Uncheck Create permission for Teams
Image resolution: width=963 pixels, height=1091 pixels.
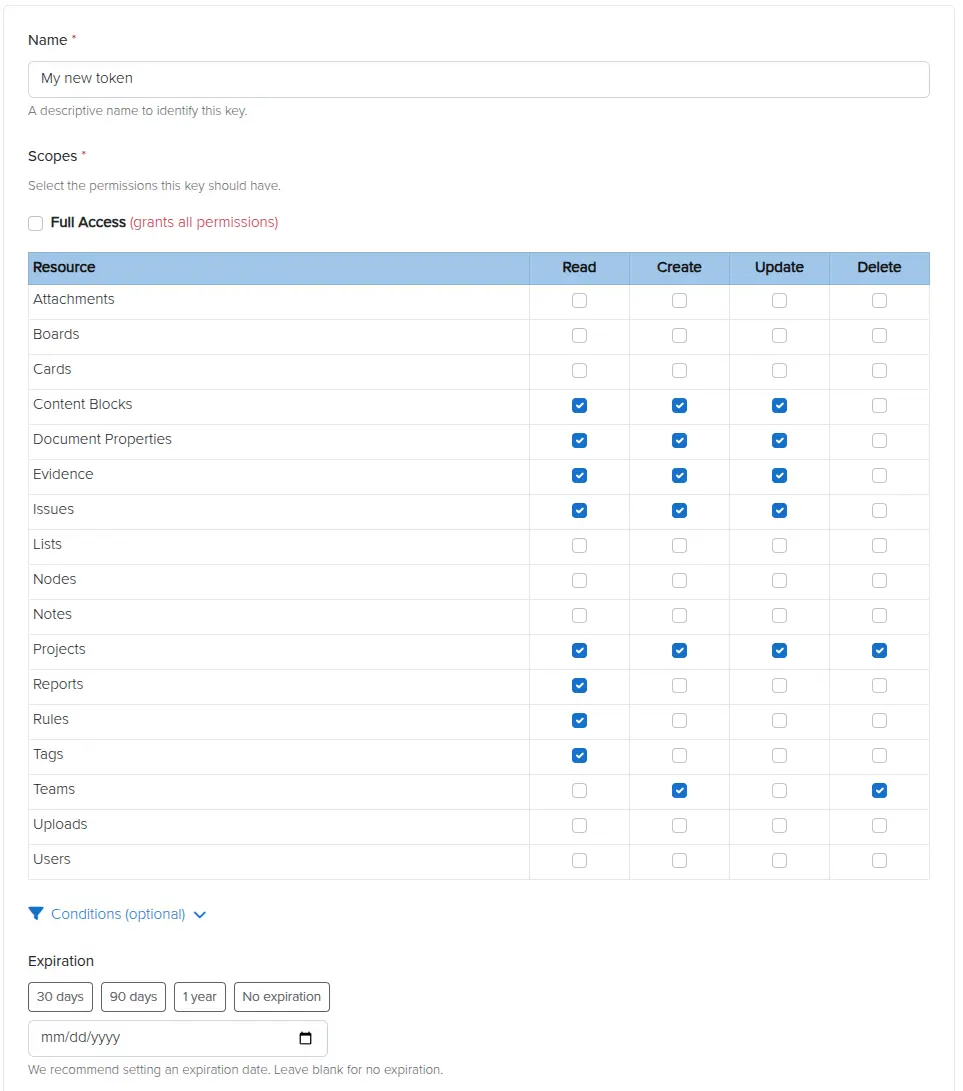pos(679,790)
